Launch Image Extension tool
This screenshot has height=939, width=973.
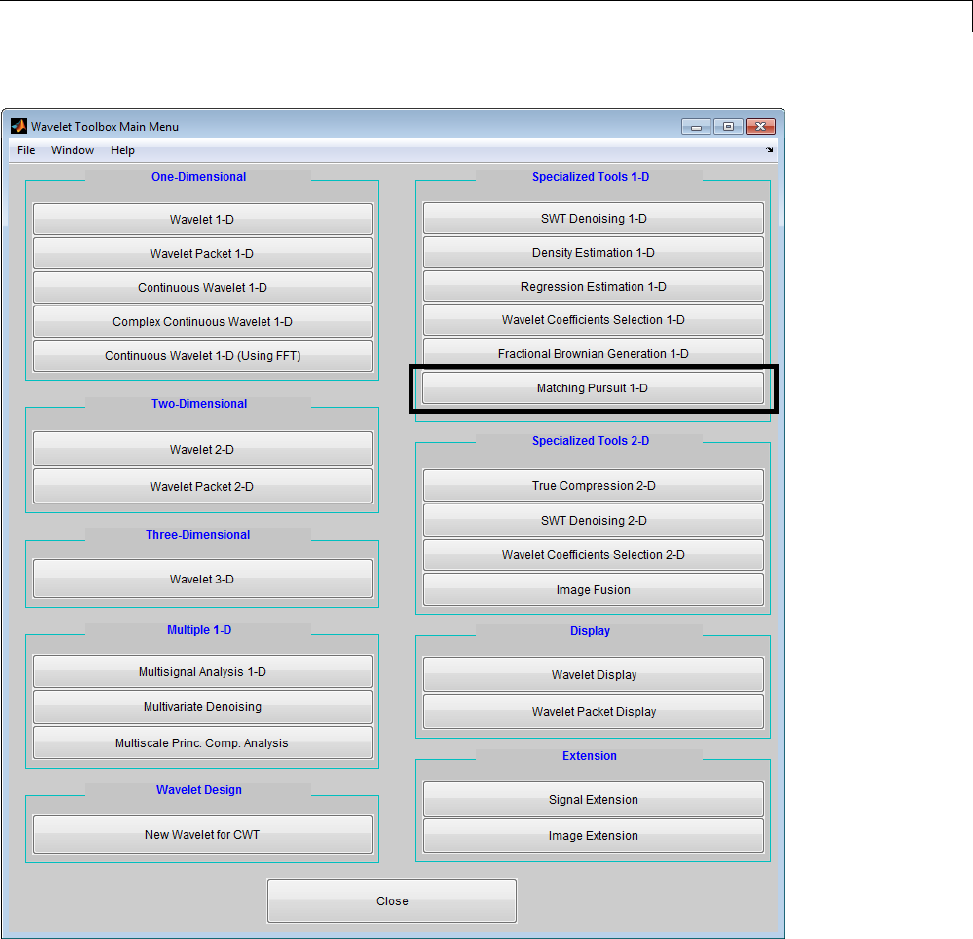pyautogui.click(x=593, y=835)
